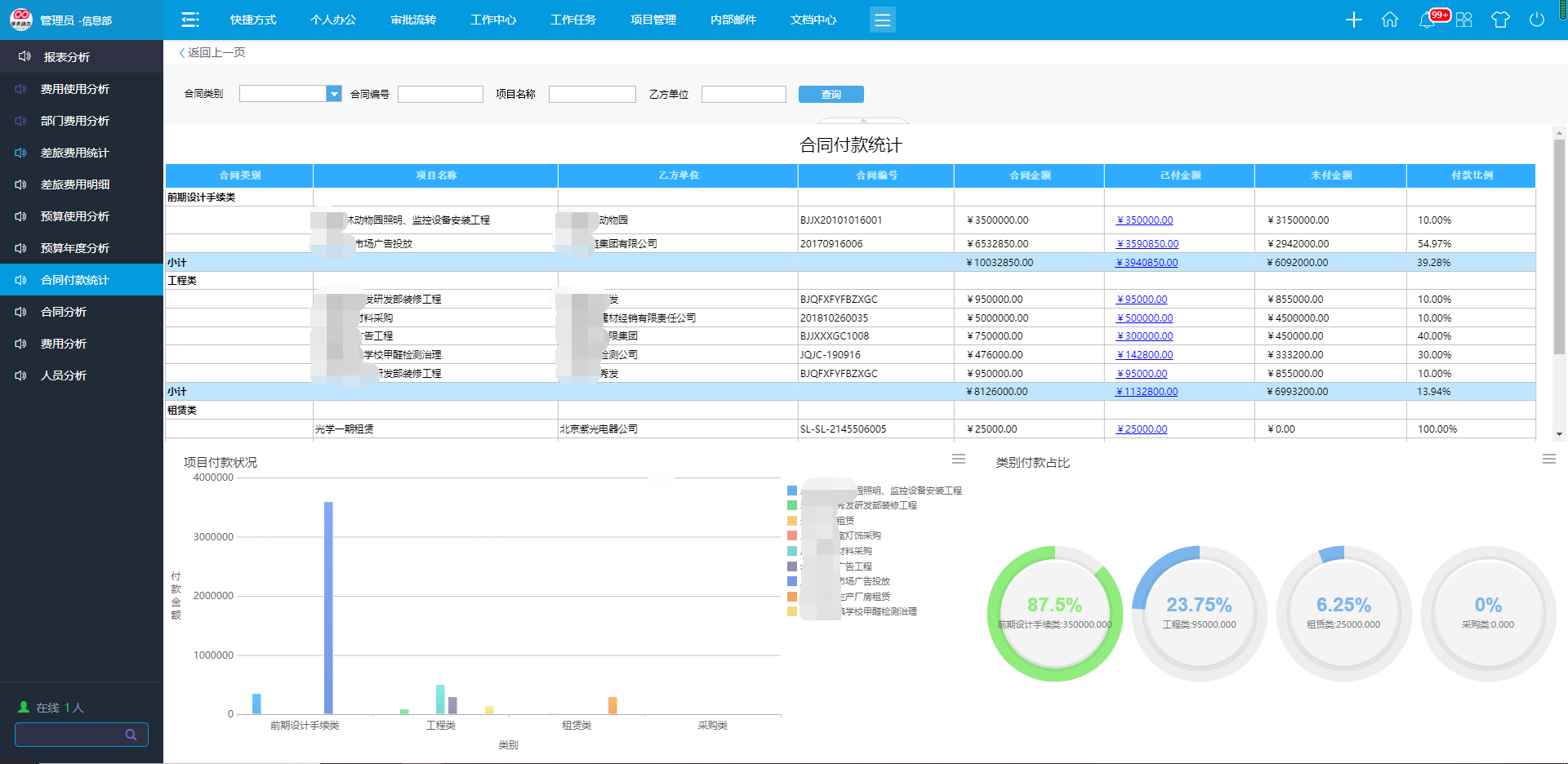Click the 项目名称 input field
This screenshot has width=1568, height=764.
(592, 95)
